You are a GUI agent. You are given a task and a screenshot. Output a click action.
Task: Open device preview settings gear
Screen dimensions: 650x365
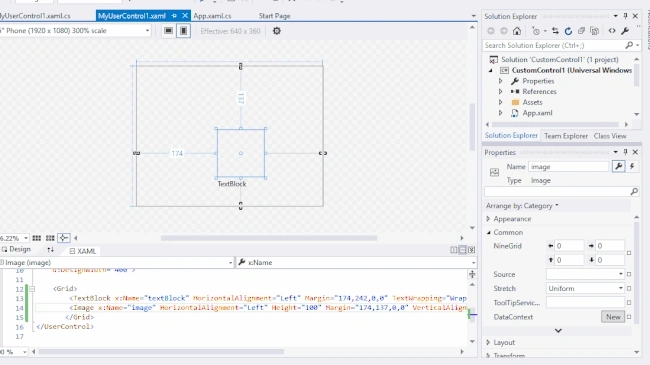(276, 31)
